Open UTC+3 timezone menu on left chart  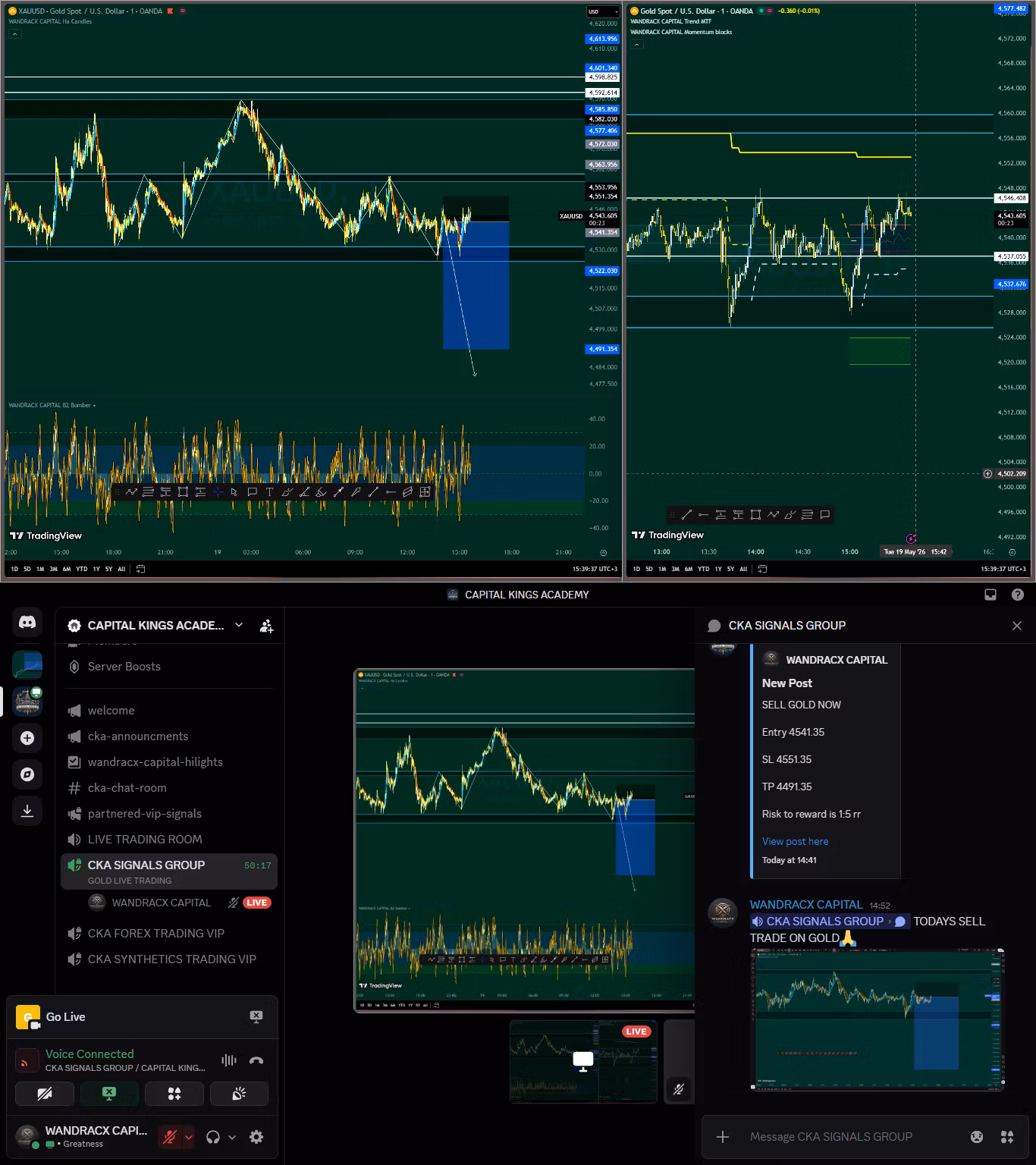[x=595, y=569]
